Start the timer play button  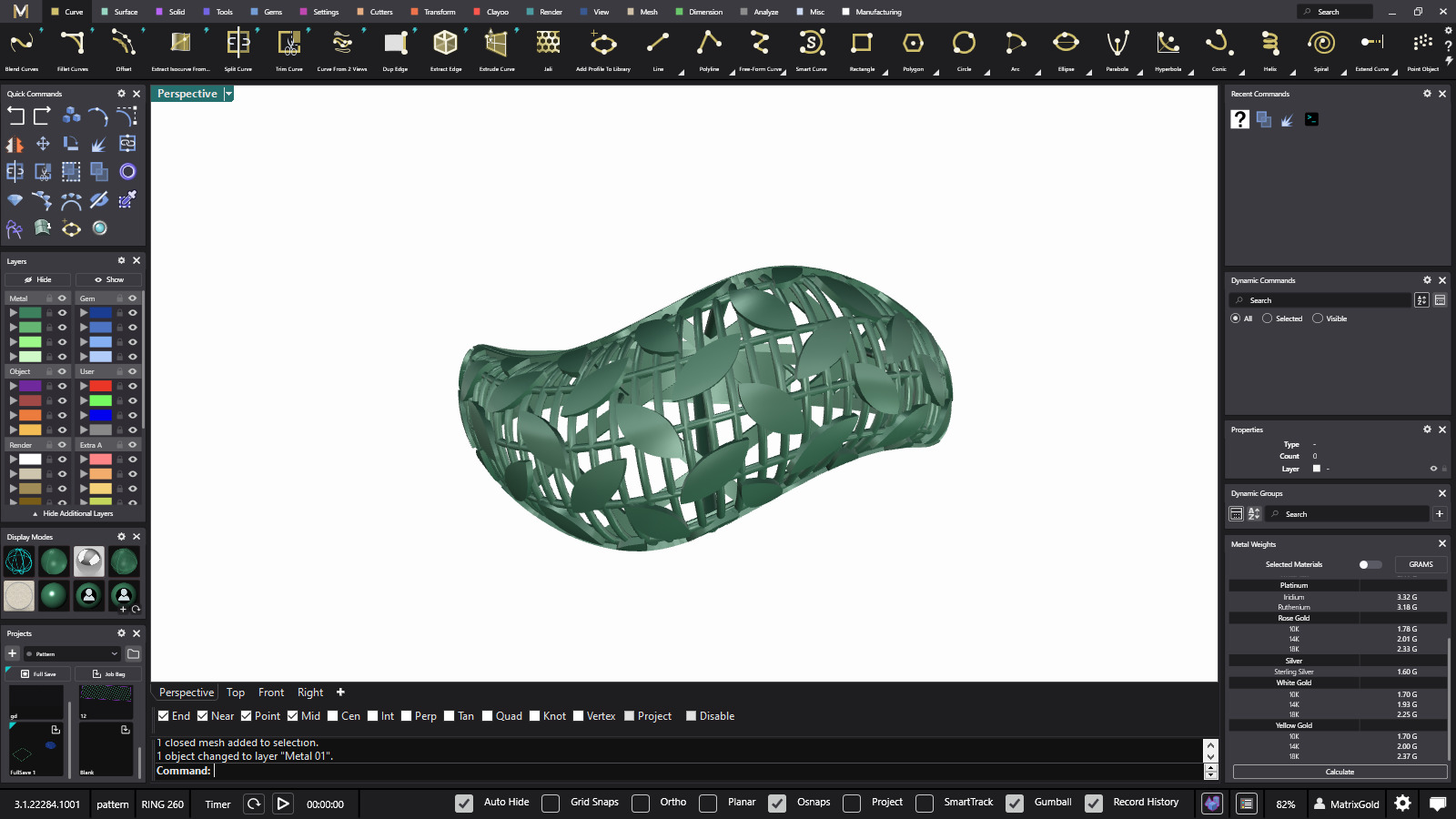point(283,804)
